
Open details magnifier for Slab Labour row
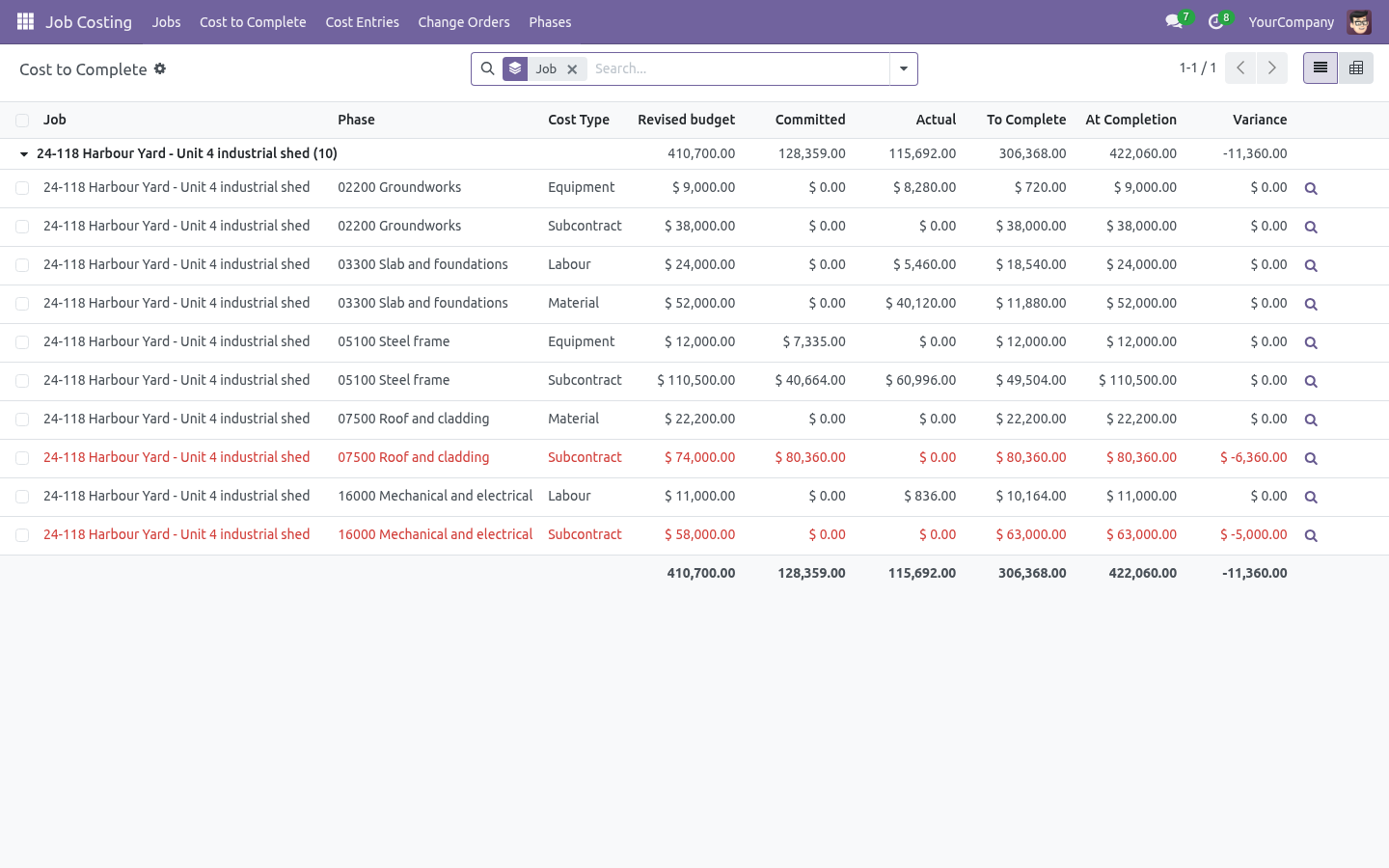pos(1311,266)
